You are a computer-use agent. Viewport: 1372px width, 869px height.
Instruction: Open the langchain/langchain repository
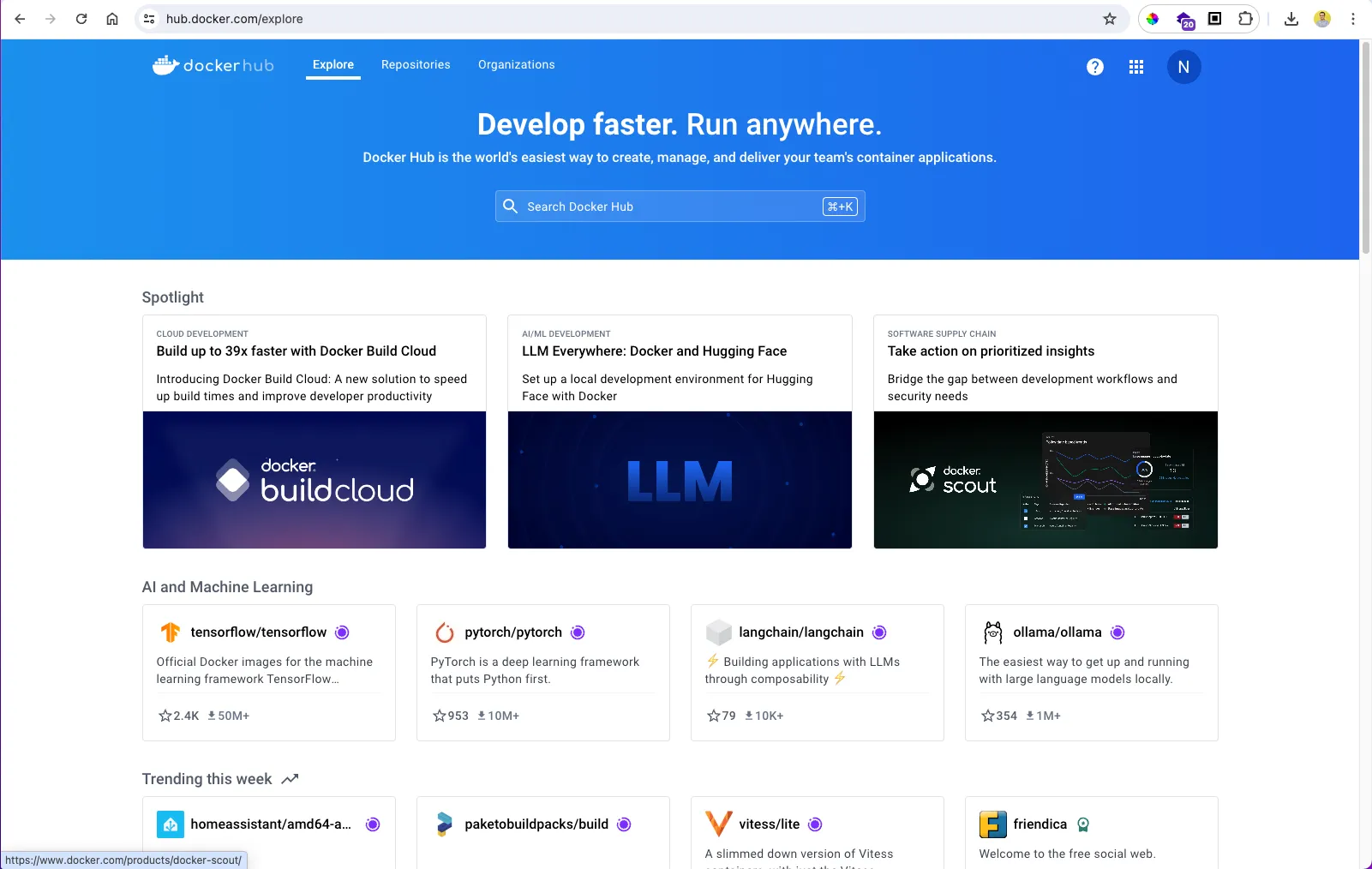pyautogui.click(x=801, y=632)
